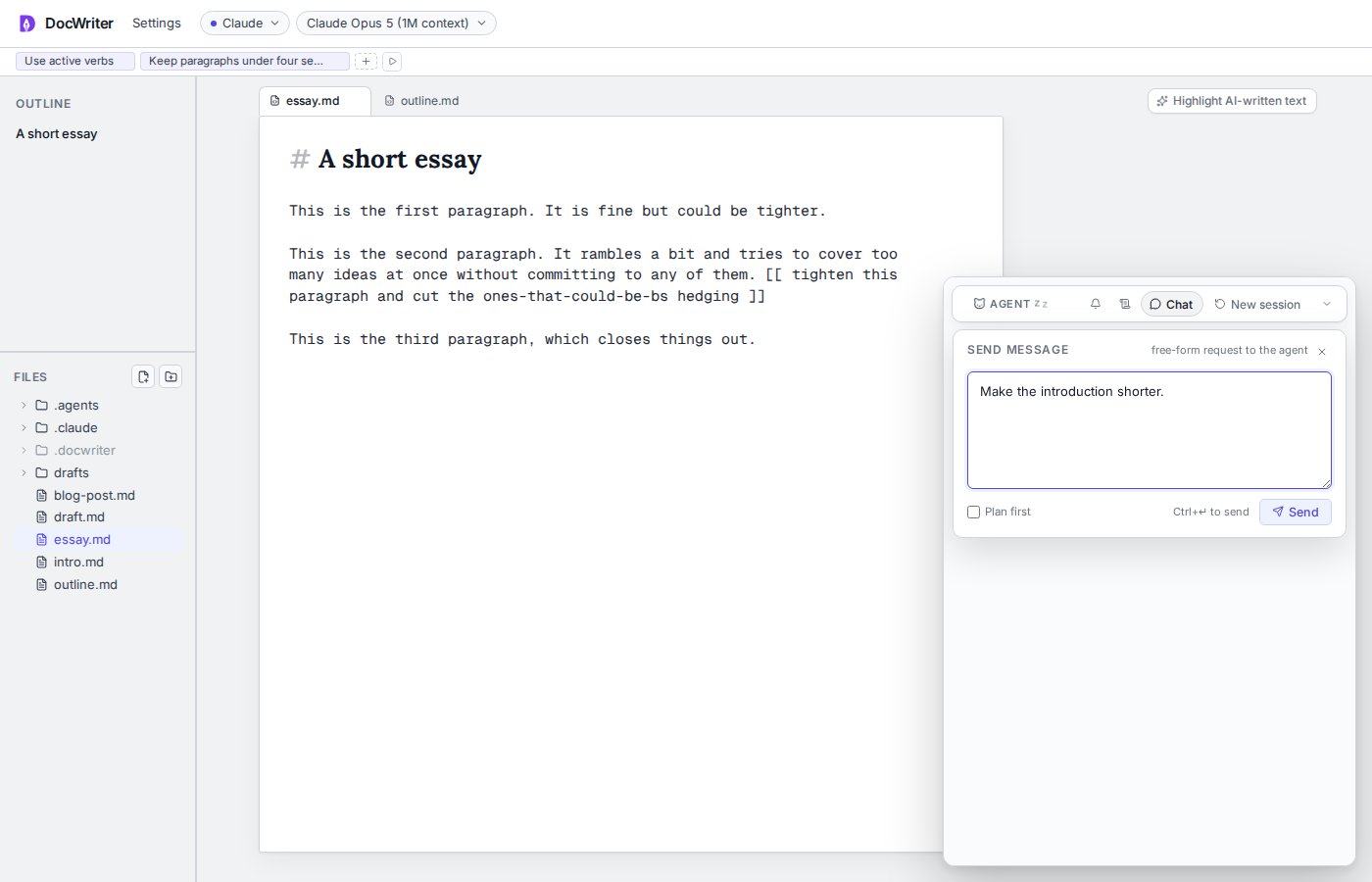
Task: Expand the .claude folder chevron
Action: click(x=24, y=427)
